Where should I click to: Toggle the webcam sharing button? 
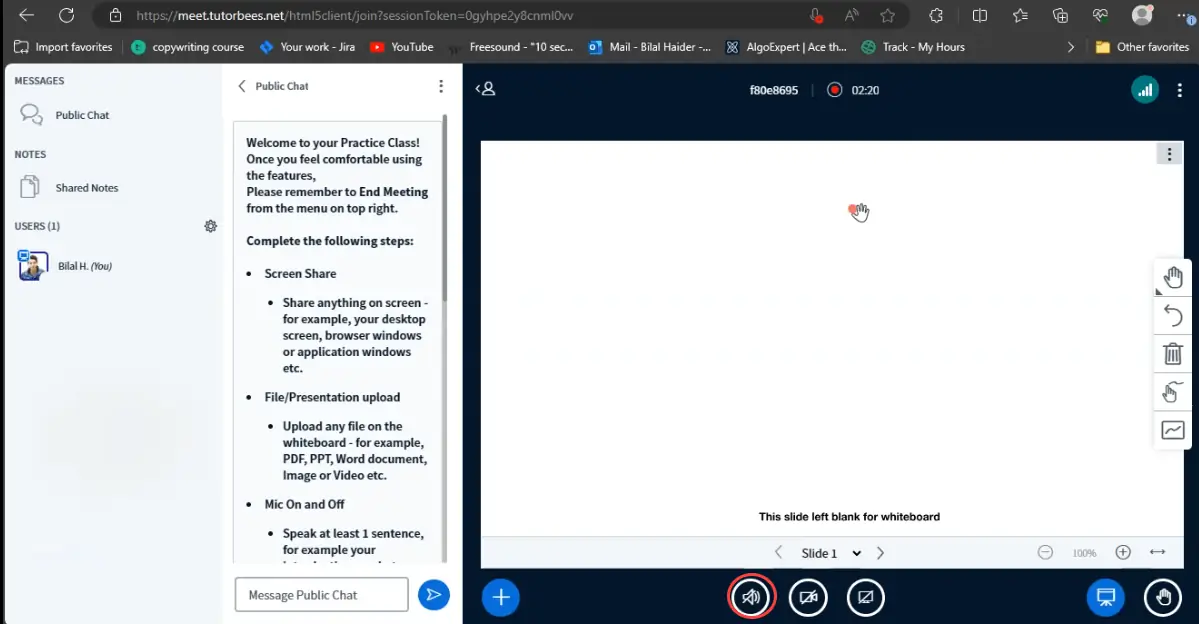[x=808, y=597]
